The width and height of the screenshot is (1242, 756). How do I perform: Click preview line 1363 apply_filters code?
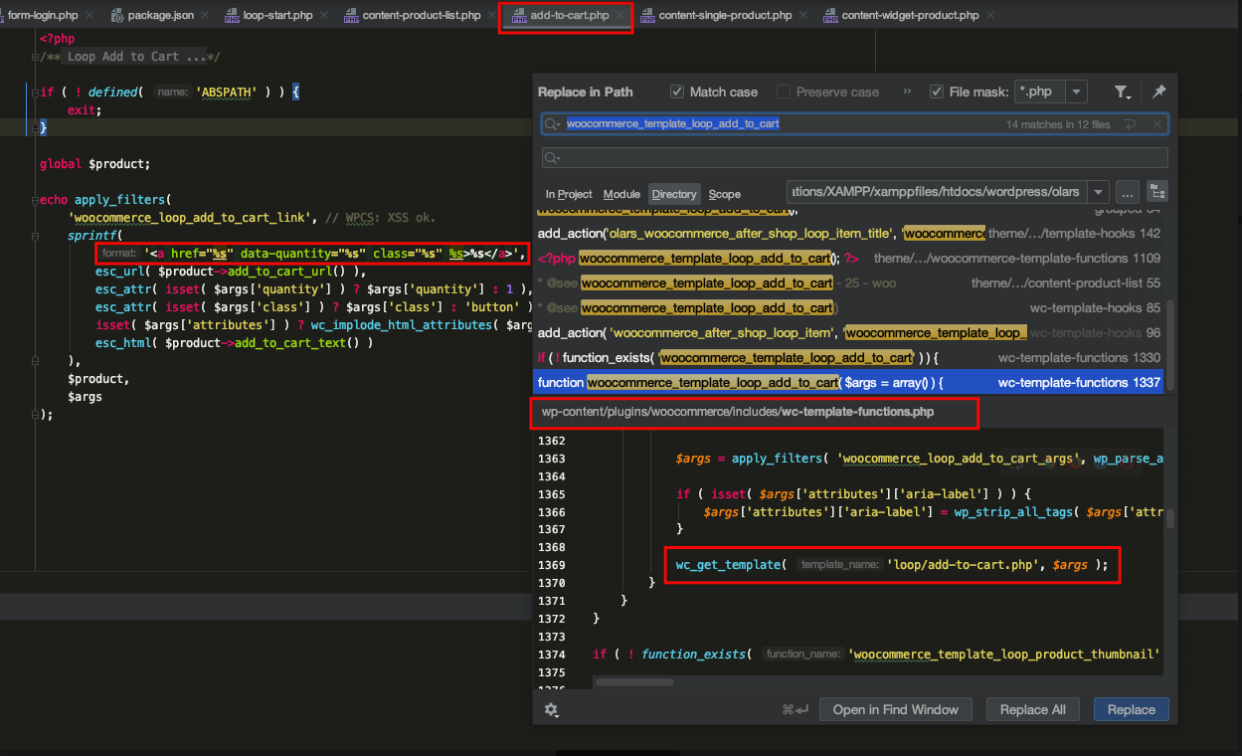coord(919,459)
